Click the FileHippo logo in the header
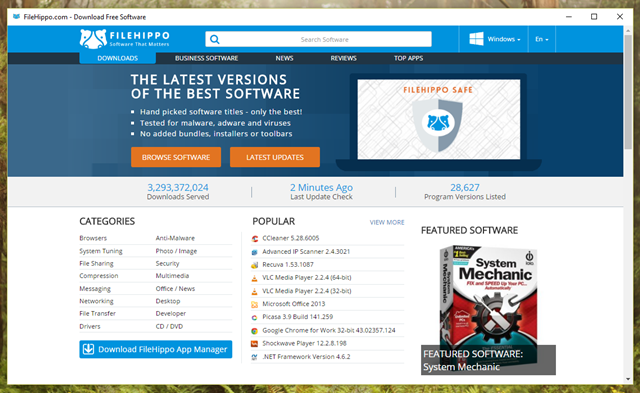This screenshot has height=393, width=640. [124, 39]
